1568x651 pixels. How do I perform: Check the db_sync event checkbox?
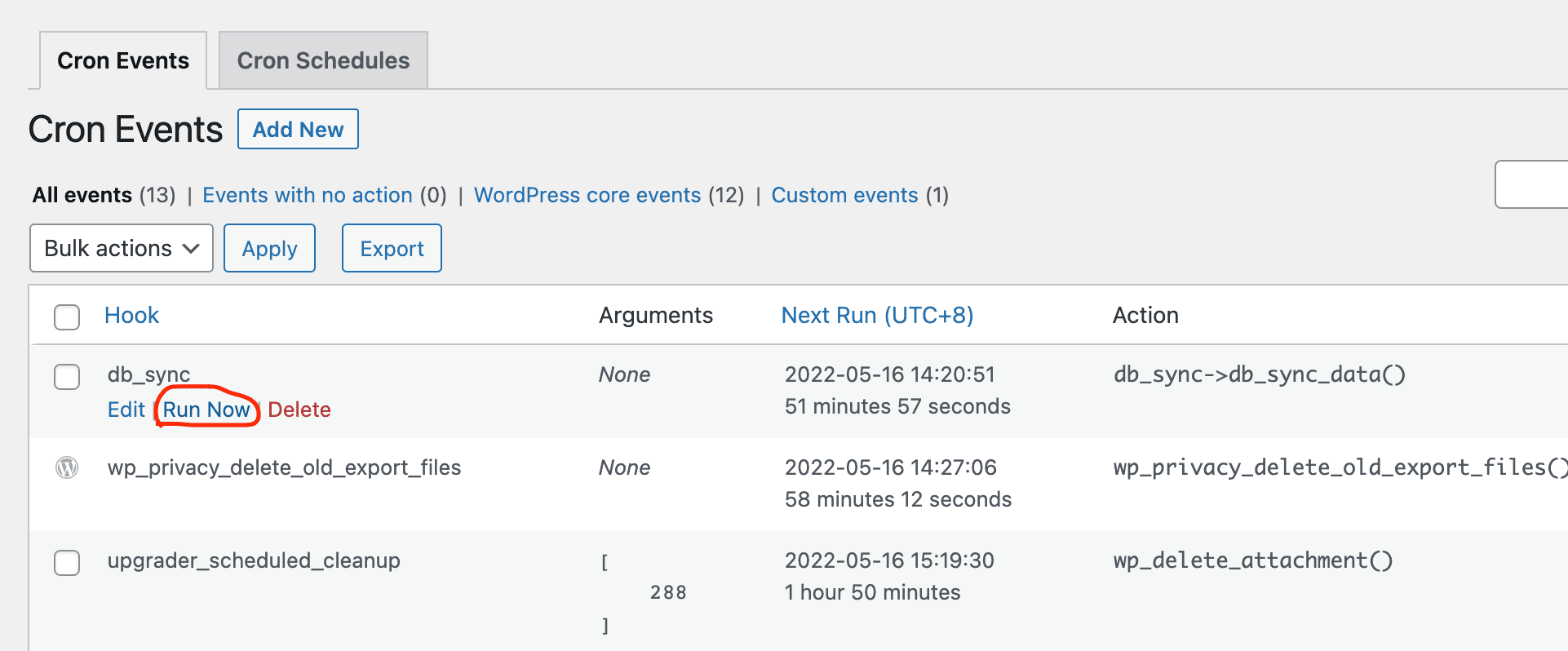pos(67,377)
